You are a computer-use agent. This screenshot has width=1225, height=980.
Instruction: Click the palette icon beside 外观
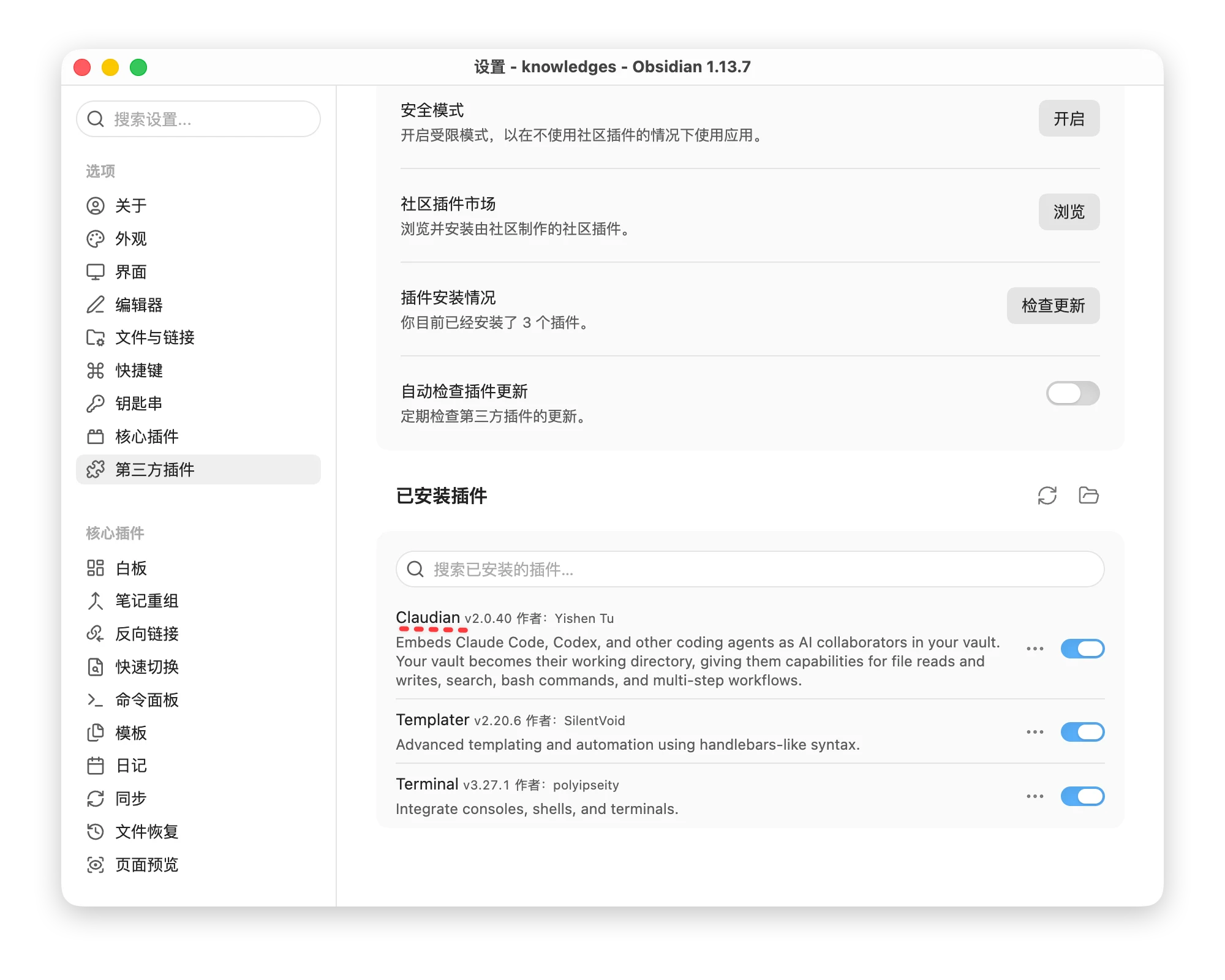click(x=96, y=239)
